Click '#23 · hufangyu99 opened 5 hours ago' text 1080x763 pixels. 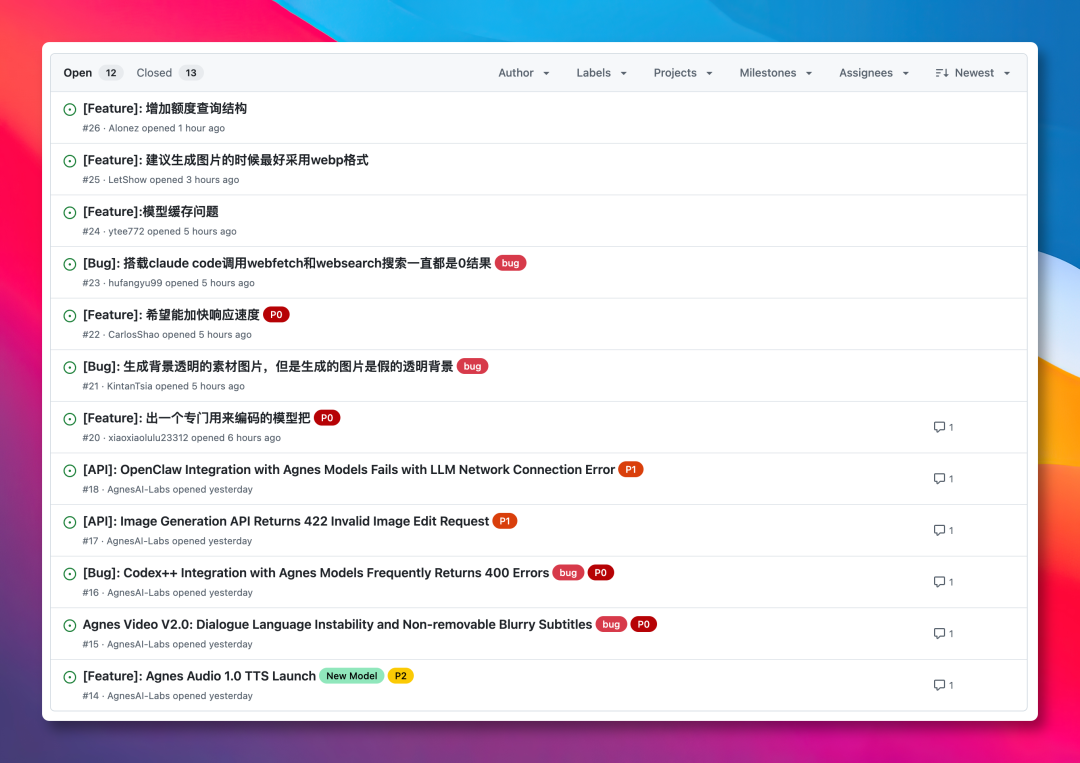click(x=169, y=283)
